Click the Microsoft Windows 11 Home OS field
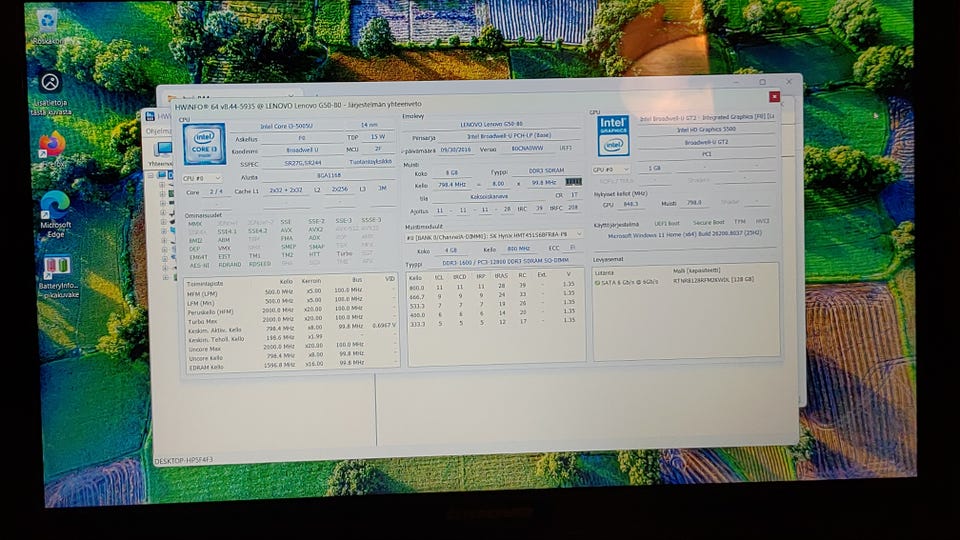This screenshot has height=540, width=960. [x=684, y=234]
